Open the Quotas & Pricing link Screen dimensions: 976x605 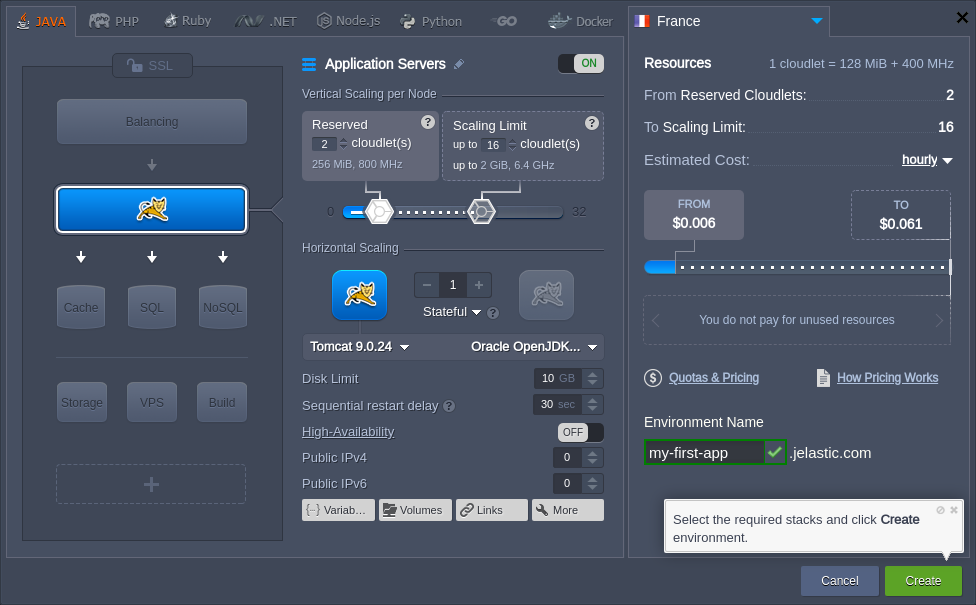pyautogui.click(x=713, y=378)
